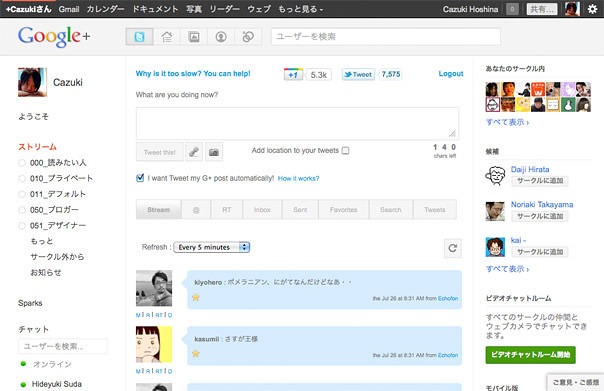Click kasumii's profile picture in stream
Viewport: 604px width, 391px height.
pos(154,344)
